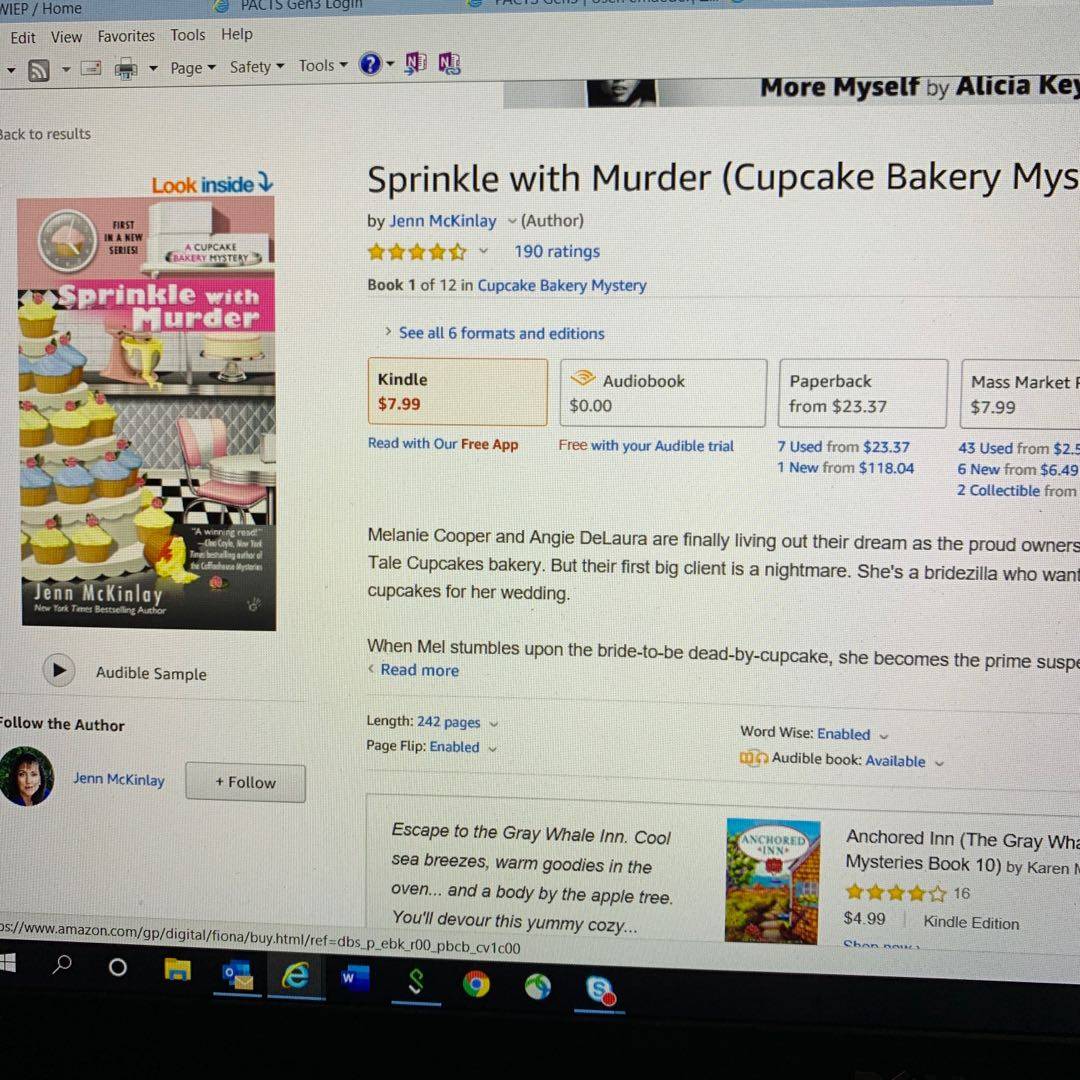Launch Google Chrome from the taskbar
The width and height of the screenshot is (1080, 1080).
coord(476,984)
